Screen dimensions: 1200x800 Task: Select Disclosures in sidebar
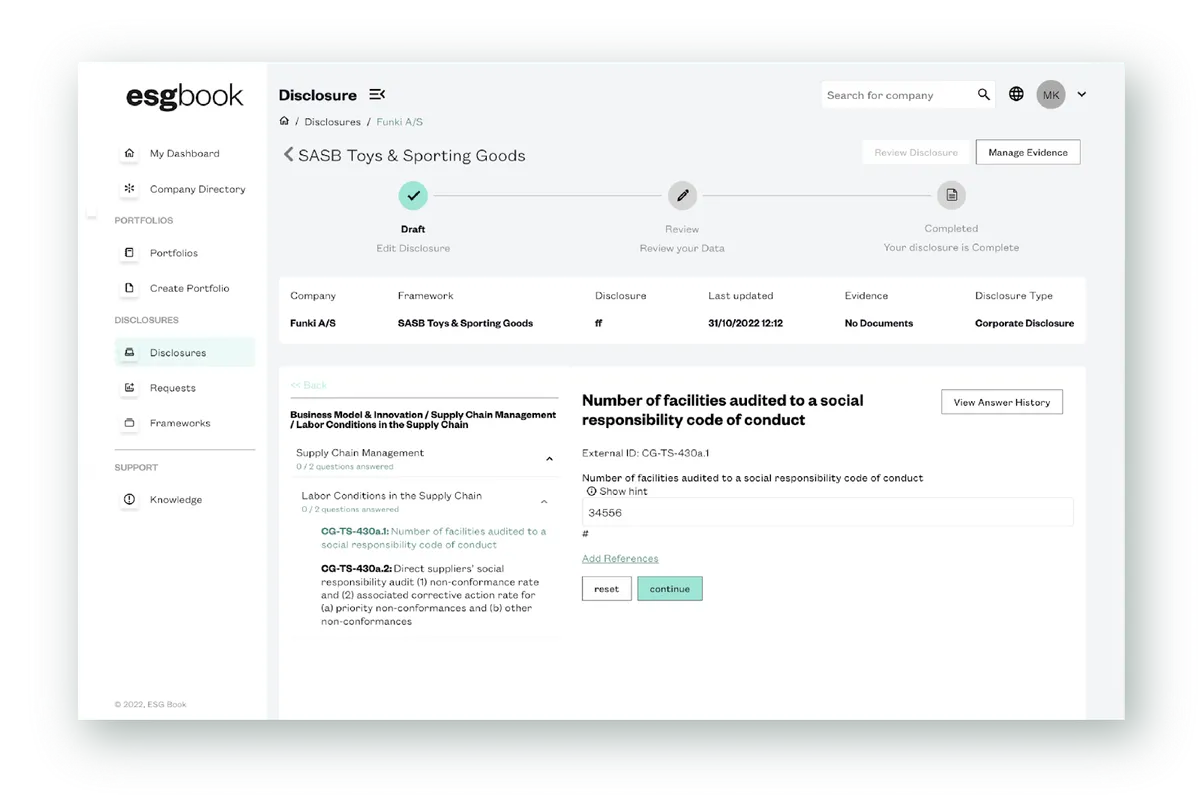click(185, 352)
